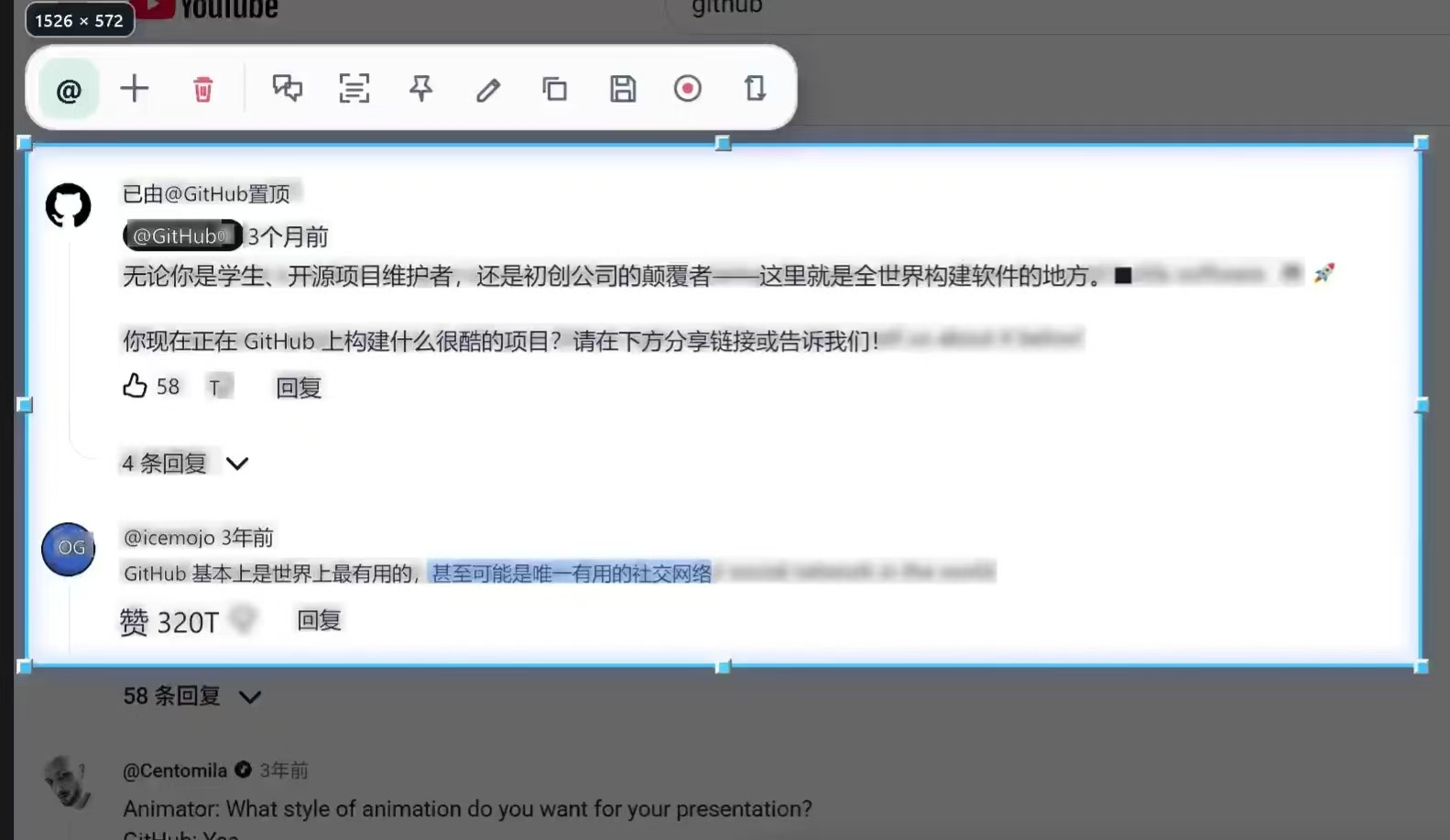Open @Centomila user profile link
The width and height of the screenshot is (1450, 840).
point(175,770)
